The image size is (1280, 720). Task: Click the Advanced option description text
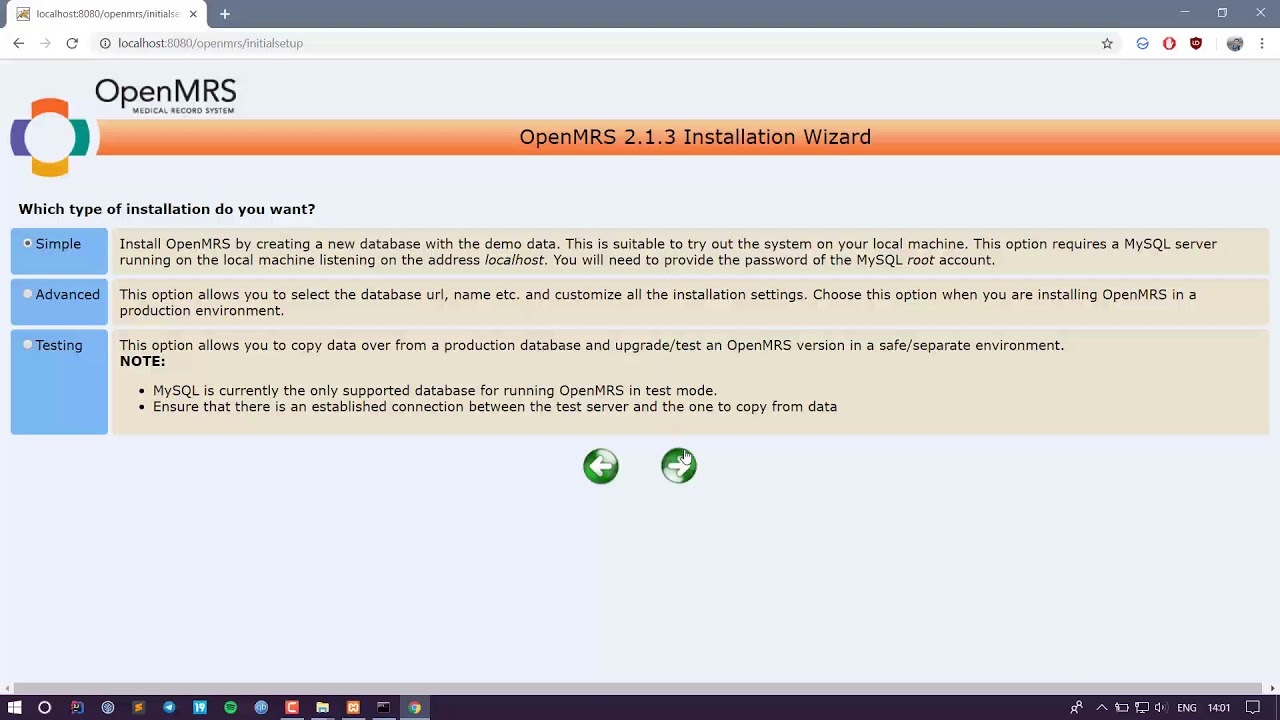click(x=658, y=303)
